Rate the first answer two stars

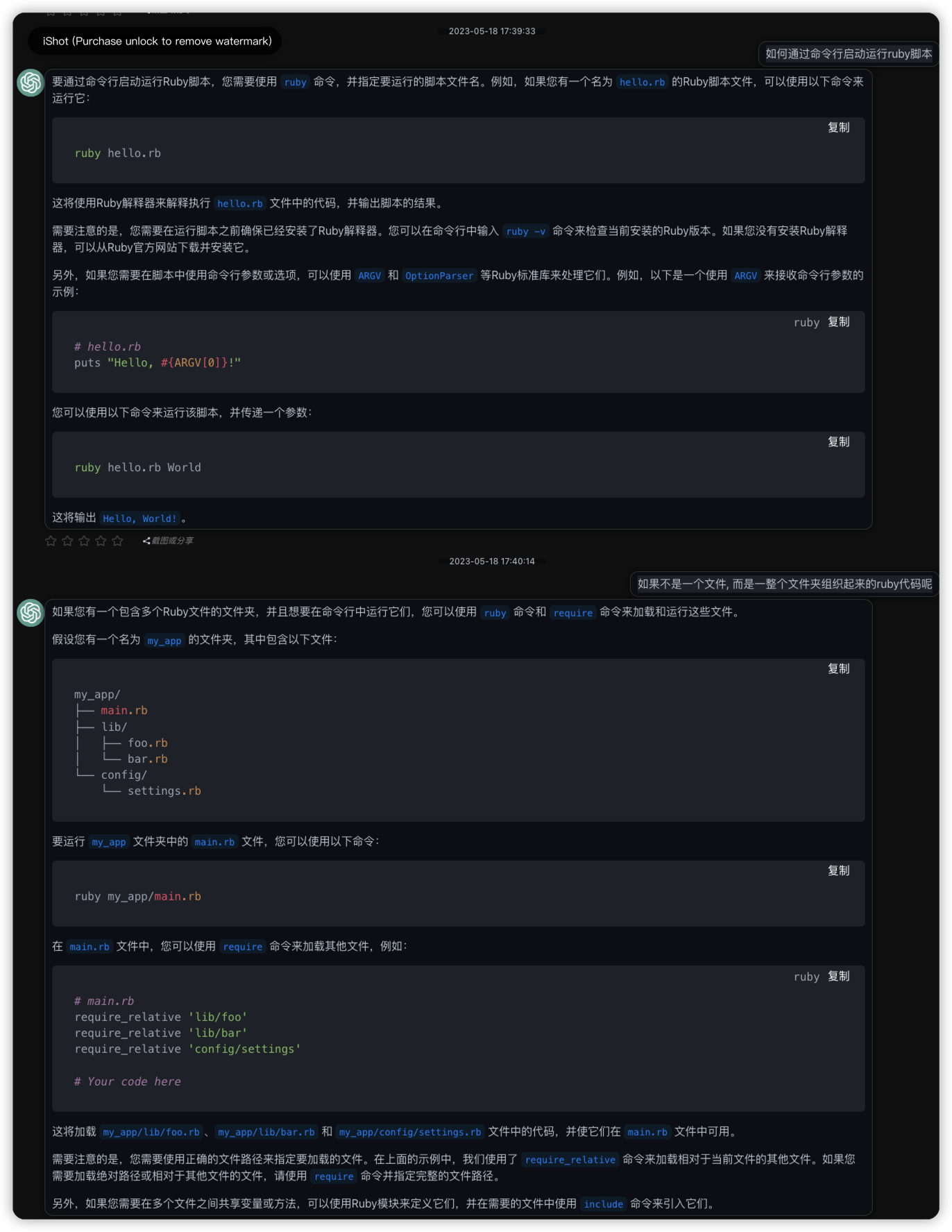coord(67,541)
